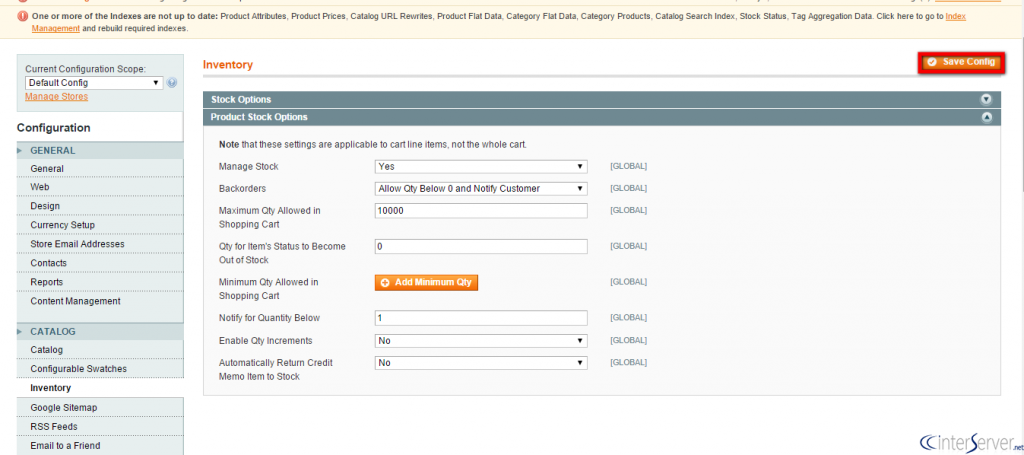Viewport: 1024px width, 455px height.
Task: Collapse the GENERAL configuration group
Action: point(100,151)
